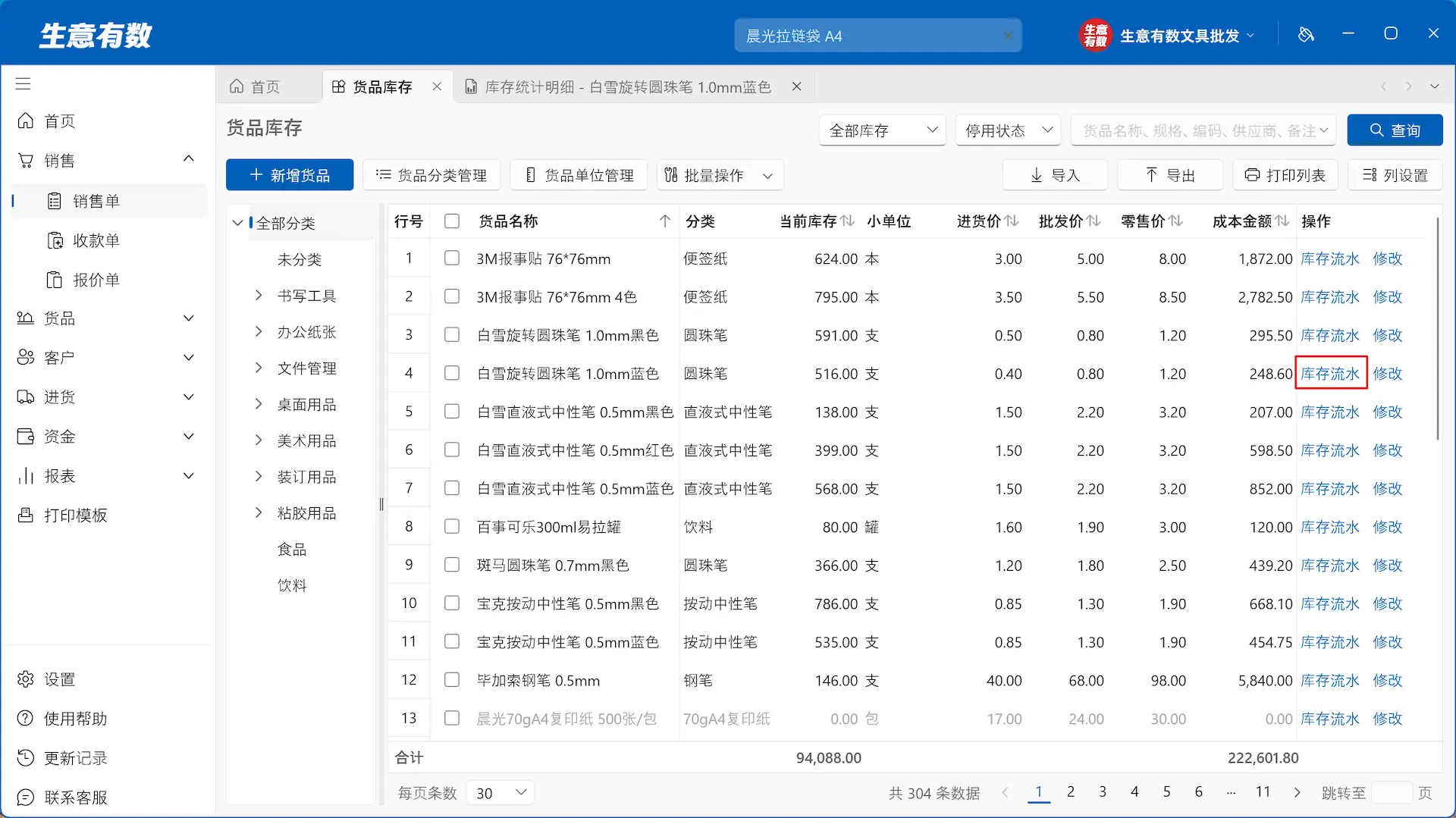This screenshot has width=1456, height=818.
Task: Switch to the 首页 tab
Action: click(x=265, y=86)
